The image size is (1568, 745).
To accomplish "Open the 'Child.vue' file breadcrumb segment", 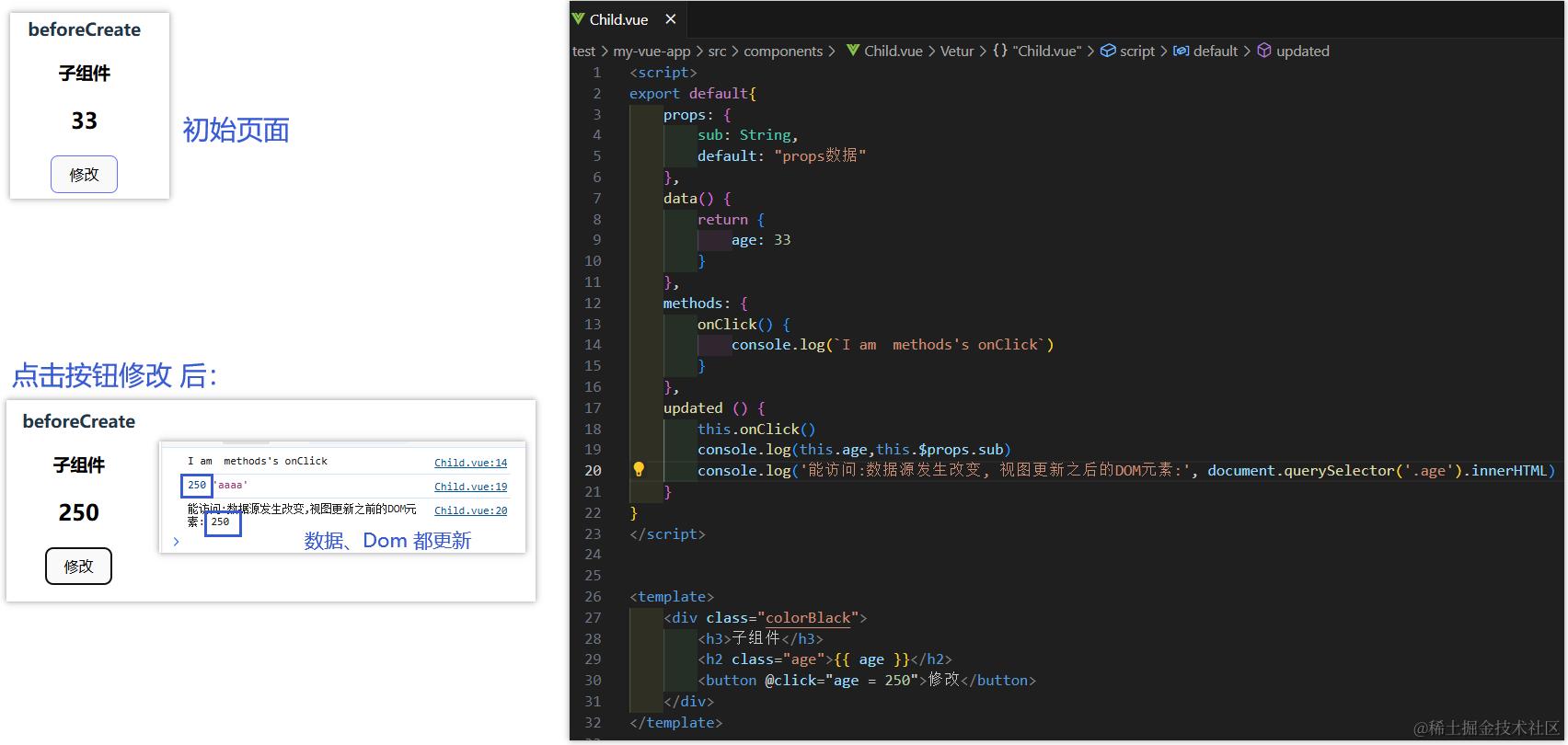I will pyautogui.click(x=894, y=52).
